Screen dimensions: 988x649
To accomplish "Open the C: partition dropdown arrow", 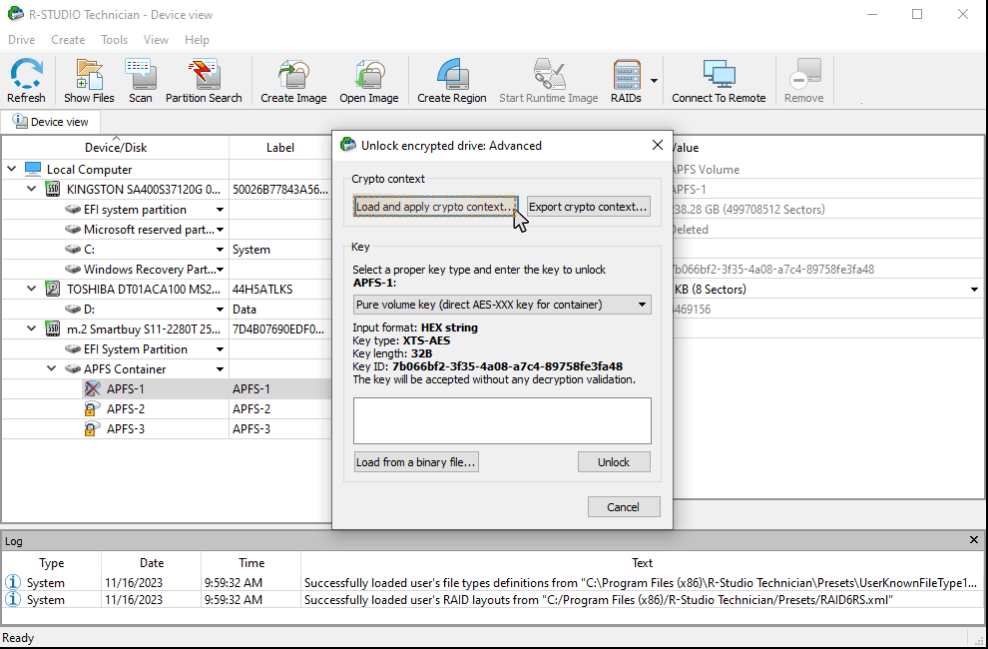I will [x=220, y=250].
